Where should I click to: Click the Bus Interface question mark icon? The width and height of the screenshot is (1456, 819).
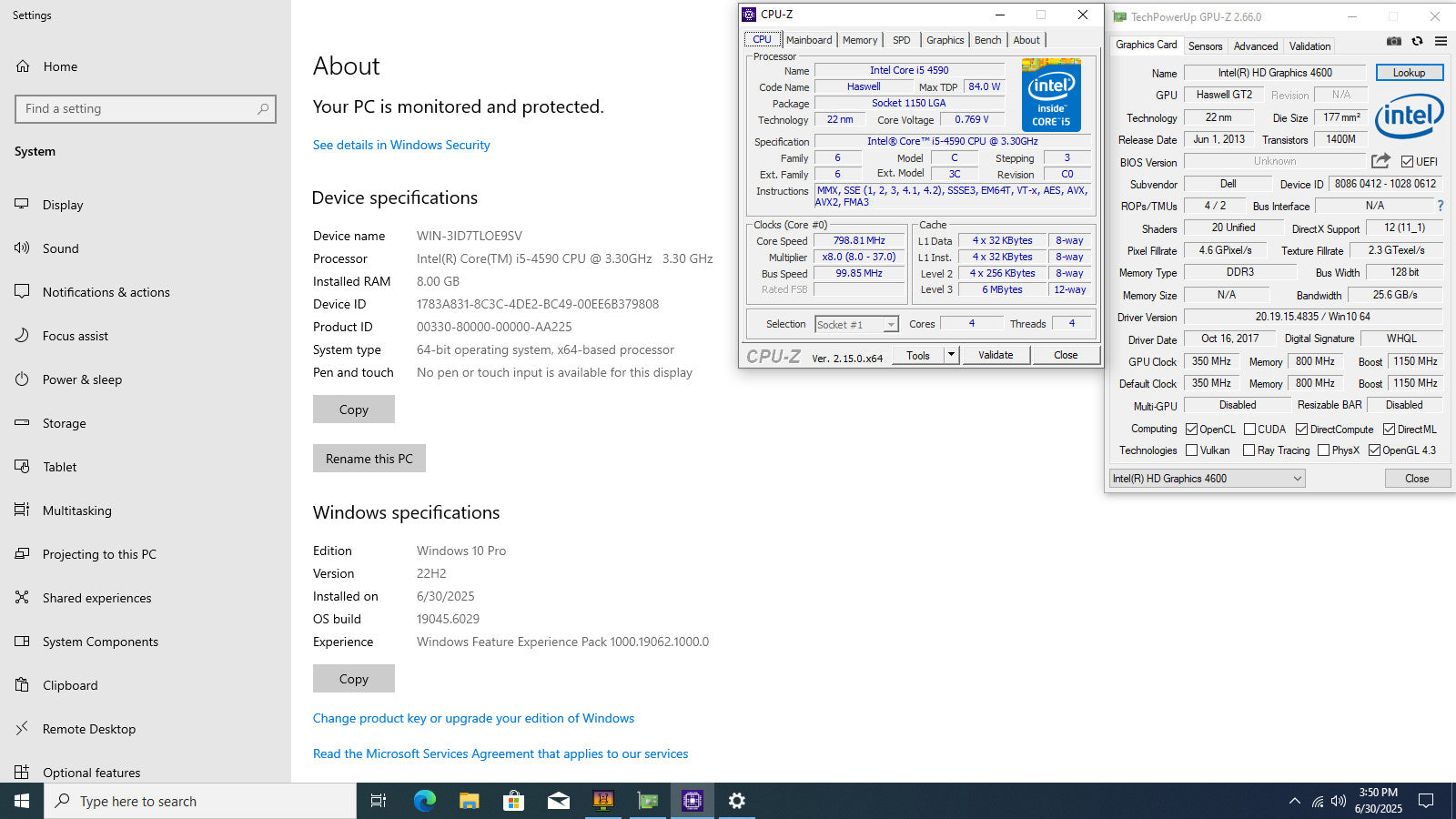click(1440, 207)
